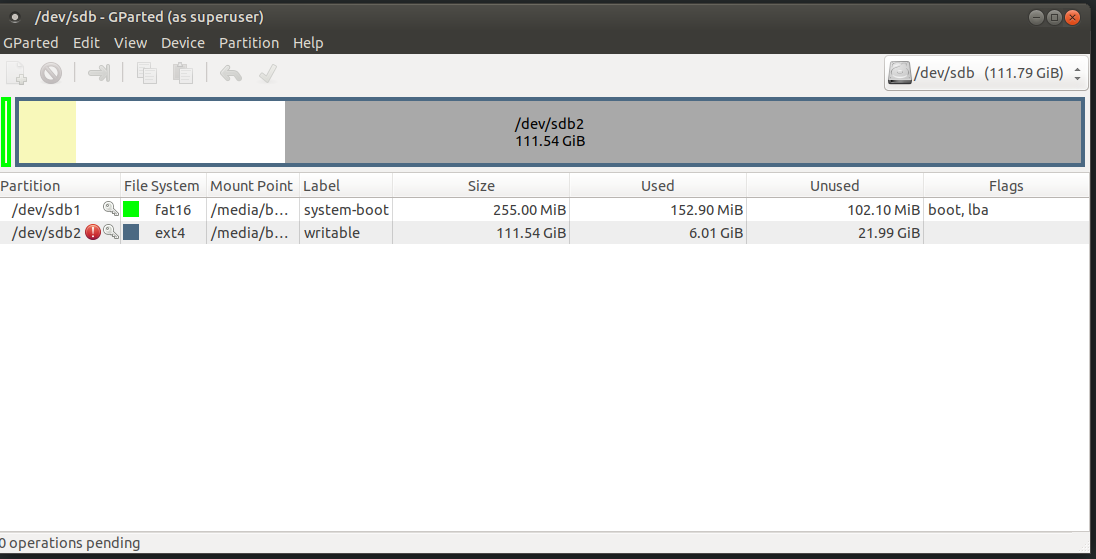
Task: Select the blue ext4 color swatch
Action: click(x=131, y=232)
